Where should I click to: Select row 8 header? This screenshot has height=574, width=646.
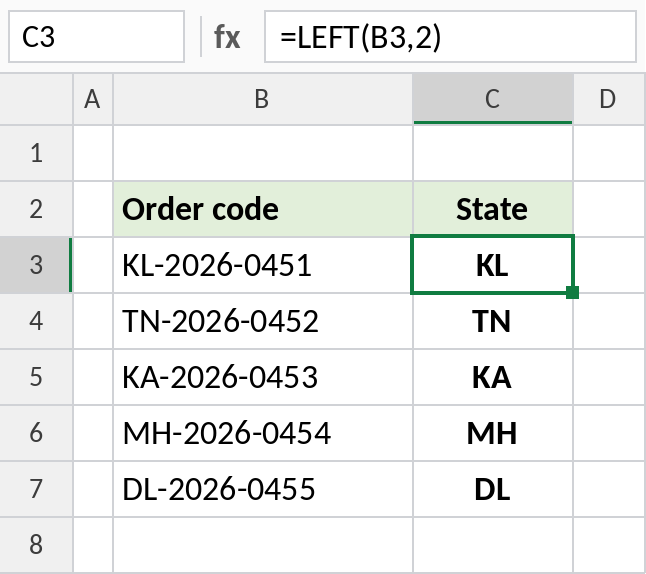click(36, 545)
